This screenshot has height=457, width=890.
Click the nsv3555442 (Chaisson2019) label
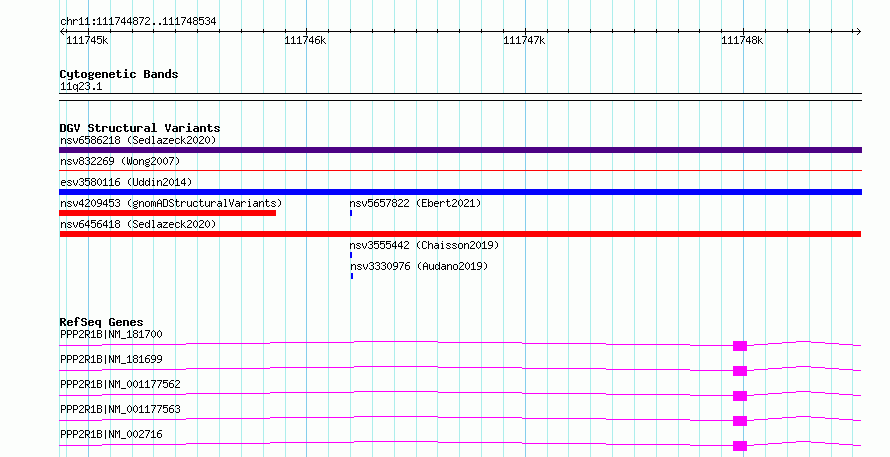click(x=424, y=245)
